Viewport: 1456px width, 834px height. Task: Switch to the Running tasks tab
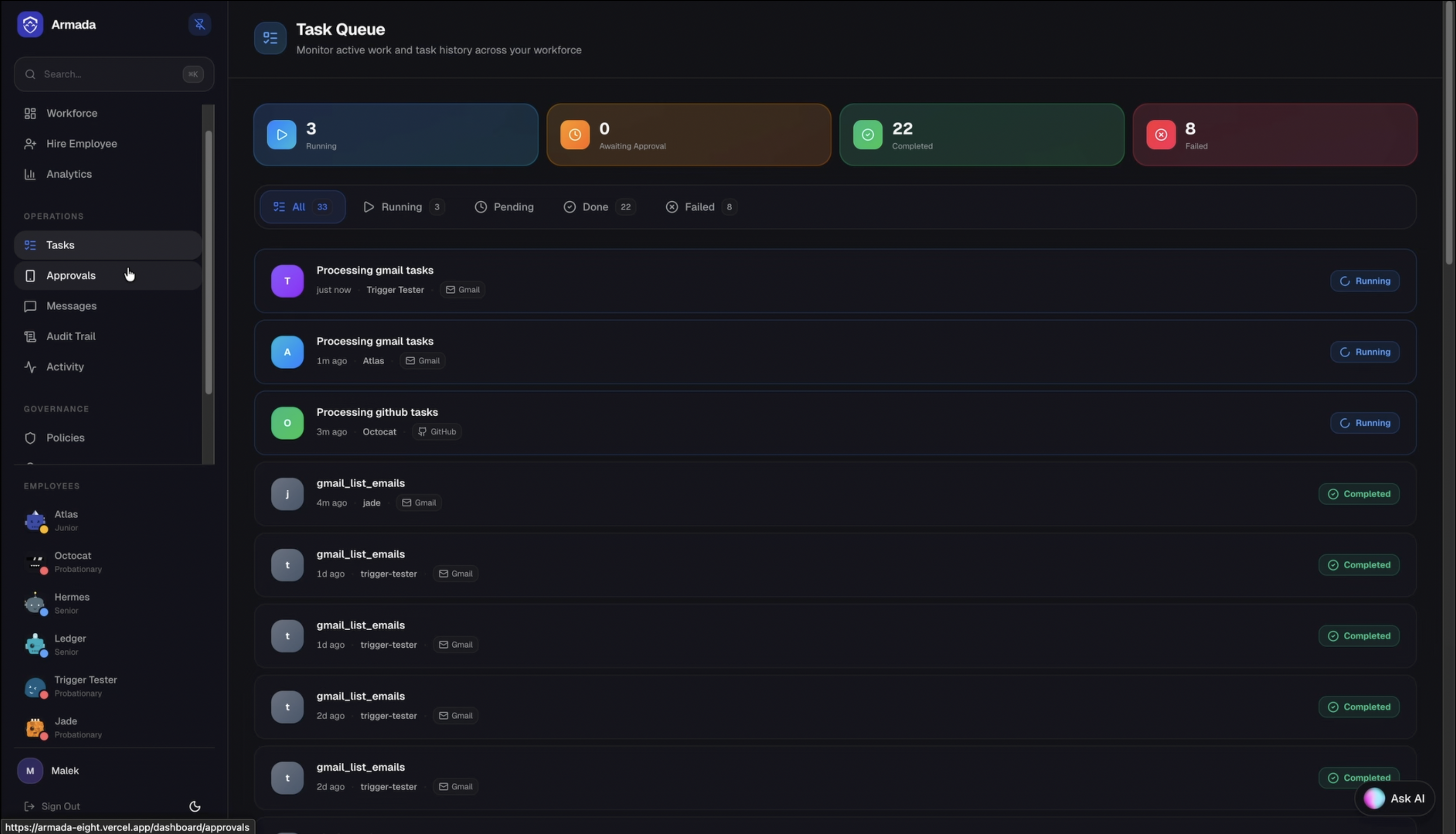[403, 207]
